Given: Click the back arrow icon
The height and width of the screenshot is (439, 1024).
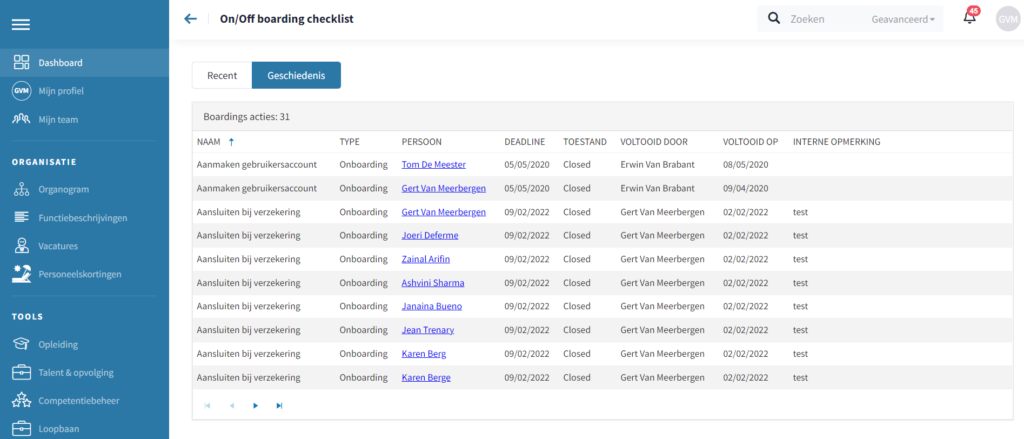Looking at the screenshot, I should pos(190,19).
